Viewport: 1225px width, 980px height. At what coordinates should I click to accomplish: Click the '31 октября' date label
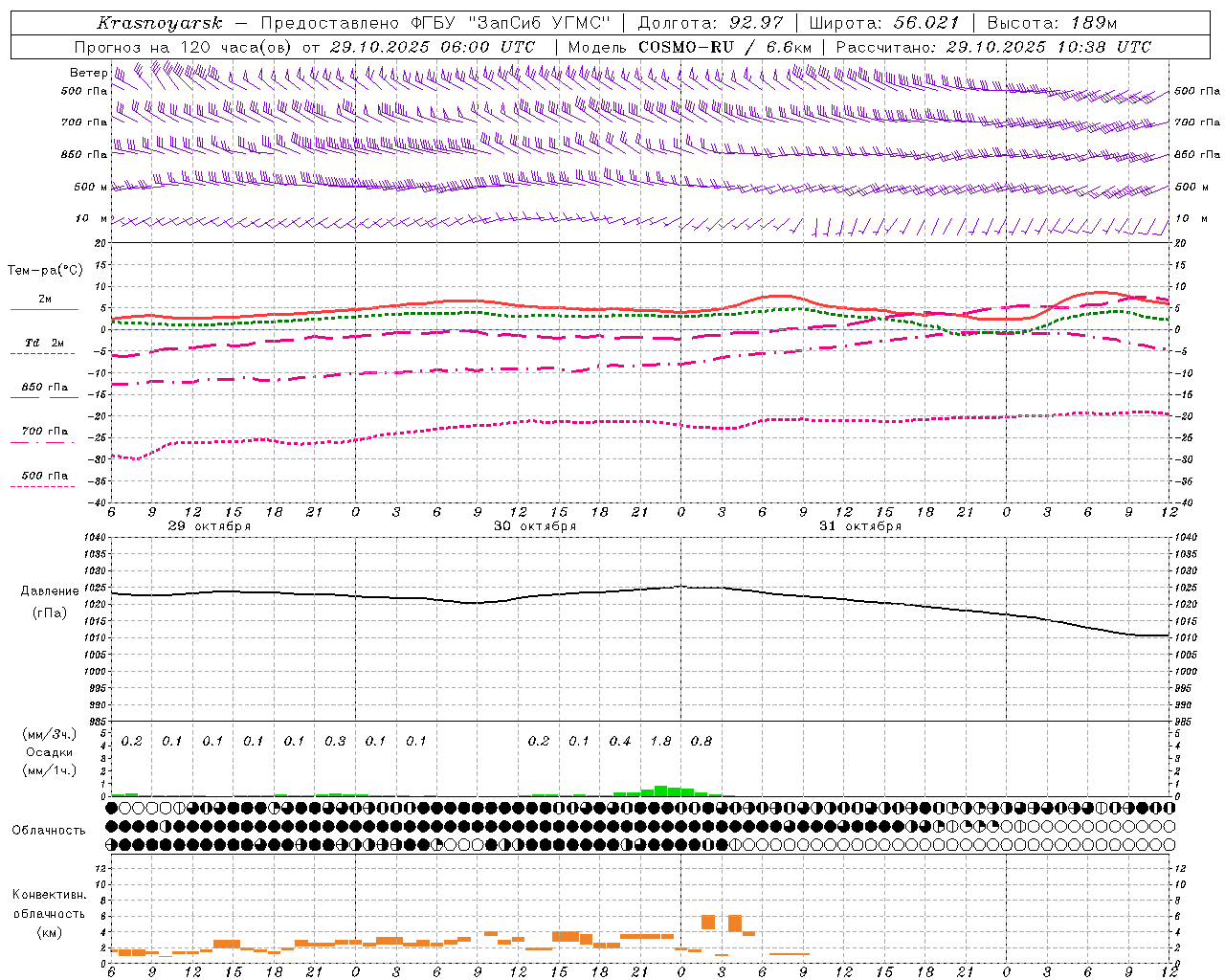[860, 526]
